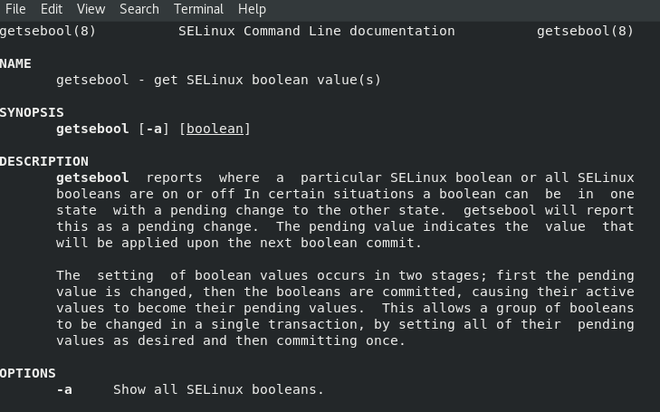Click the SYNOPSIS section heading
660x412 pixels.
32,113
